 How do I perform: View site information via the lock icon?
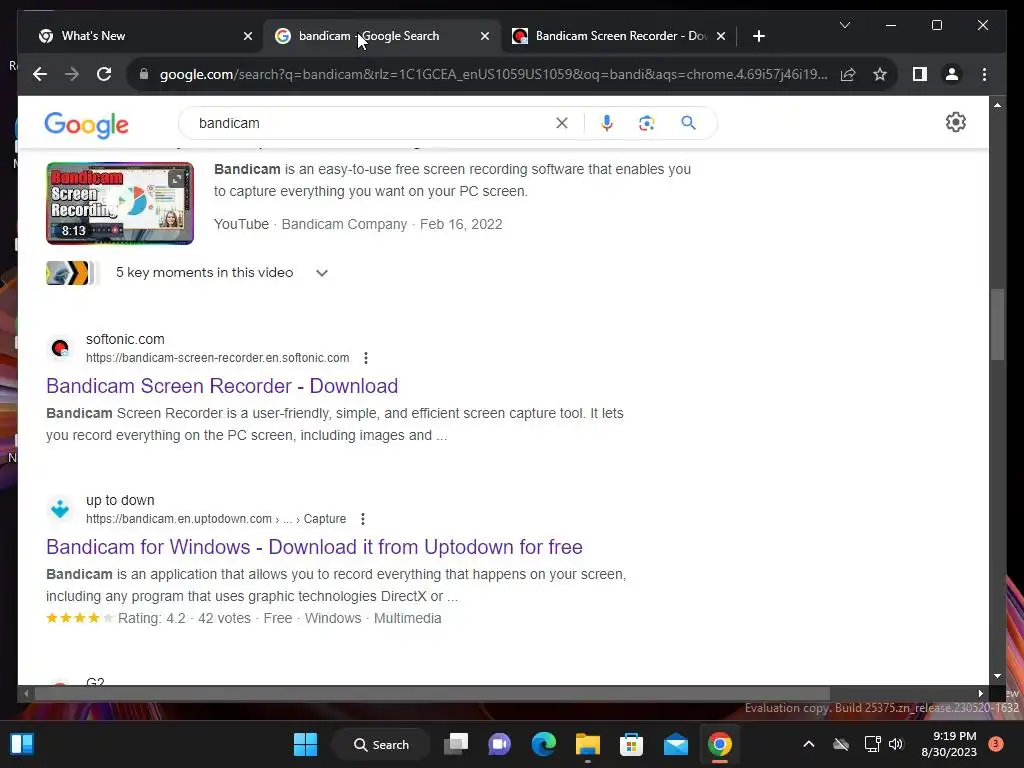point(144,74)
